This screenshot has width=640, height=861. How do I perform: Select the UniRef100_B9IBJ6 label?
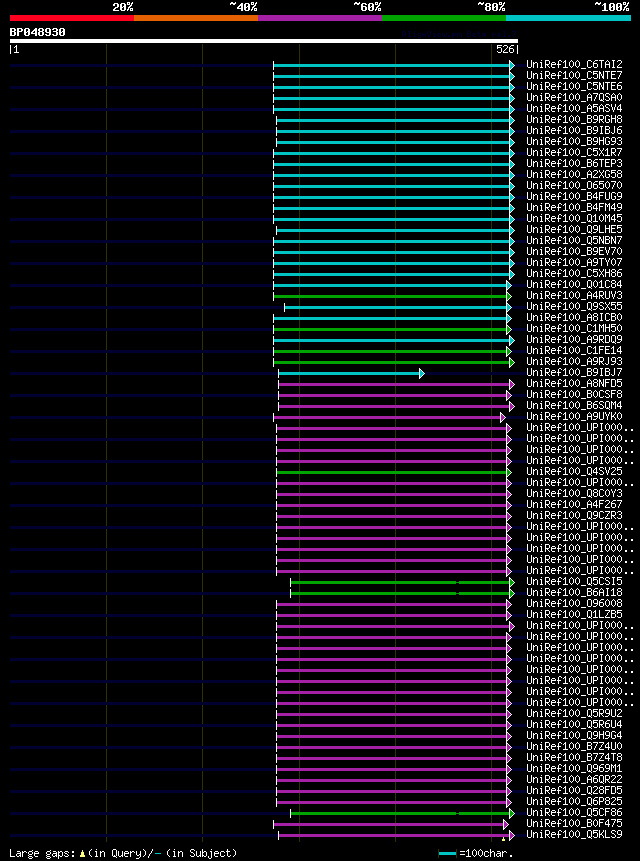pos(574,131)
